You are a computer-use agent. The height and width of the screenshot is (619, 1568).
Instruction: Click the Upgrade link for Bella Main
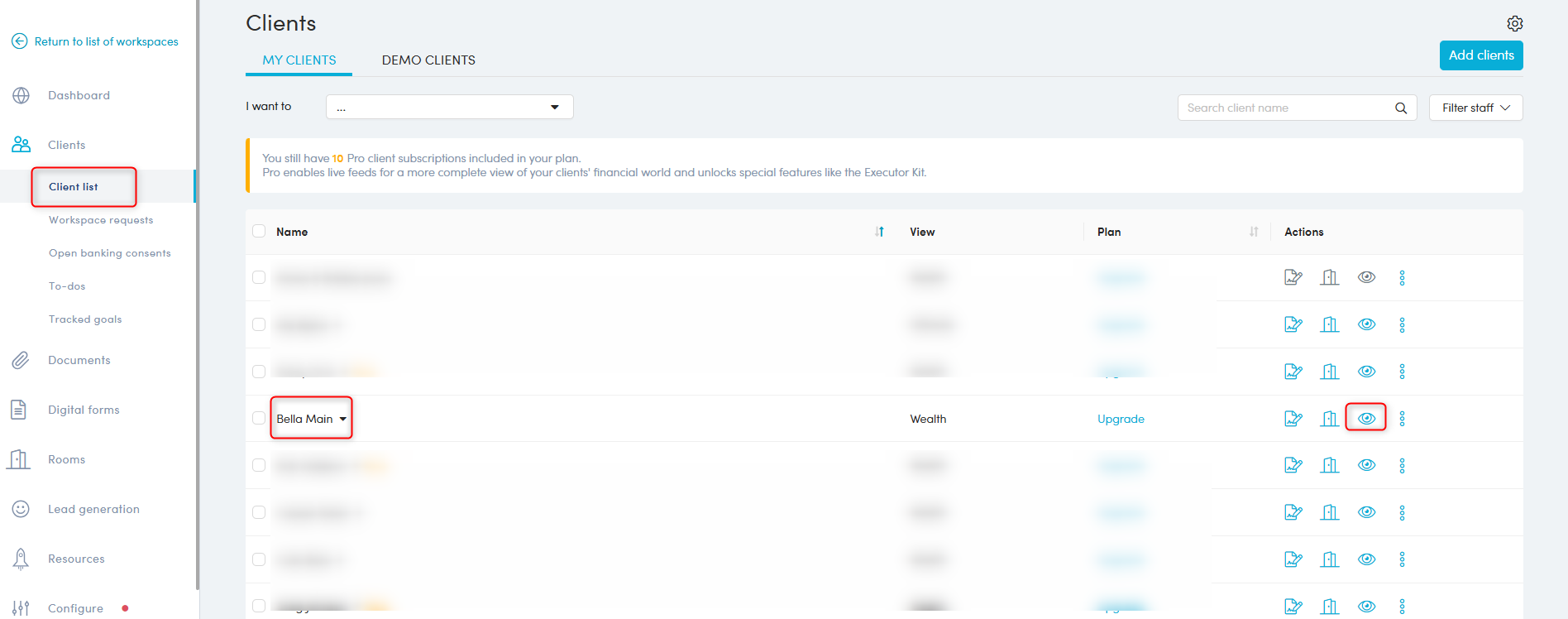(1121, 419)
